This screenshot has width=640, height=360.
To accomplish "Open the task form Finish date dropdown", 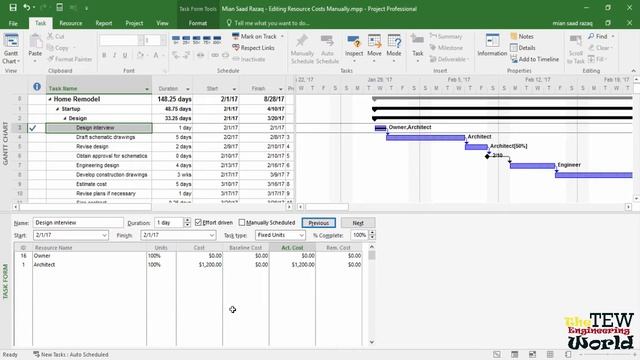I will click(211, 235).
